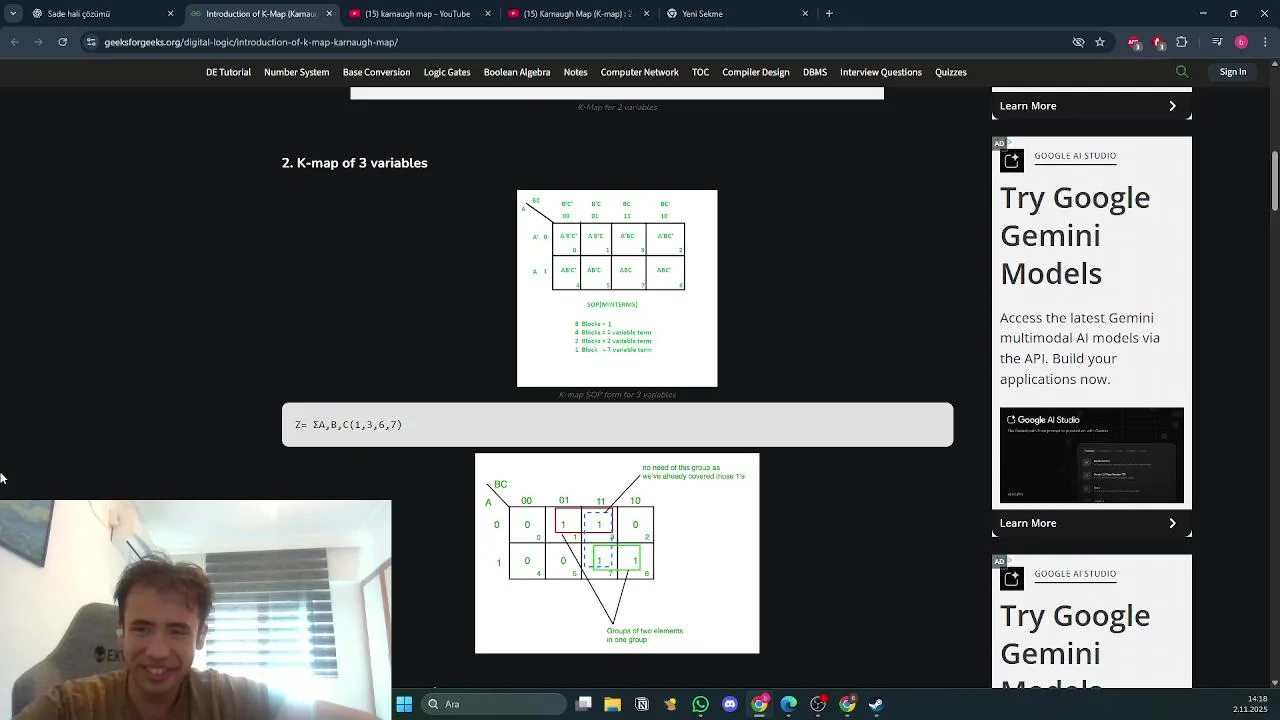1280x720 pixels.
Task: Switch to the Yeni Sekme tab
Action: (x=738, y=13)
